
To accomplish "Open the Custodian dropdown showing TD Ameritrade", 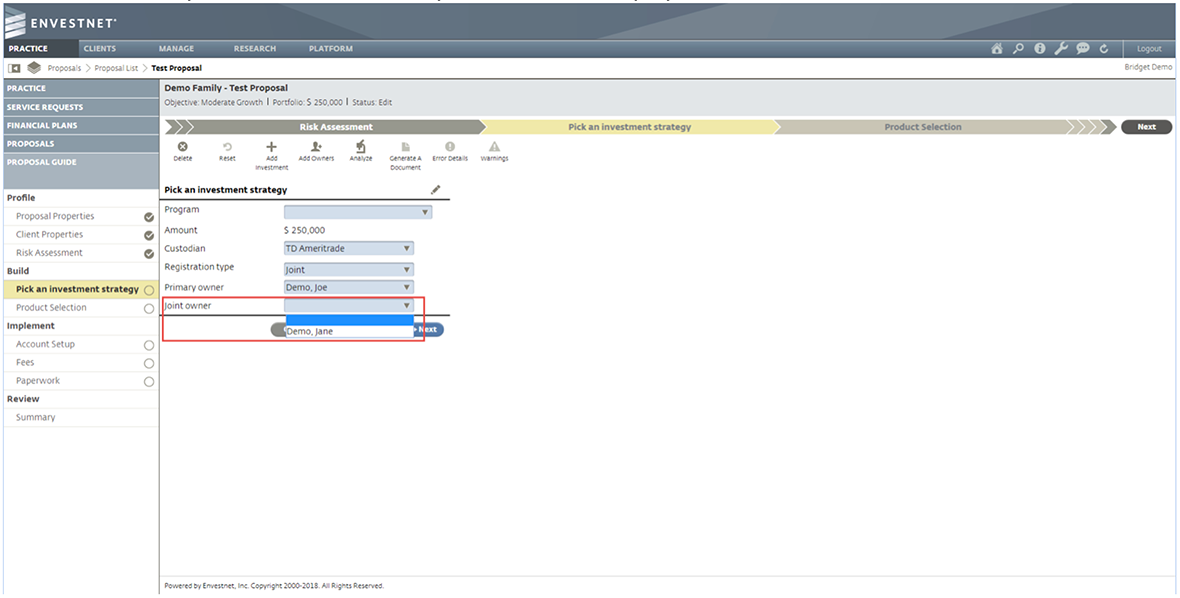I will (349, 248).
